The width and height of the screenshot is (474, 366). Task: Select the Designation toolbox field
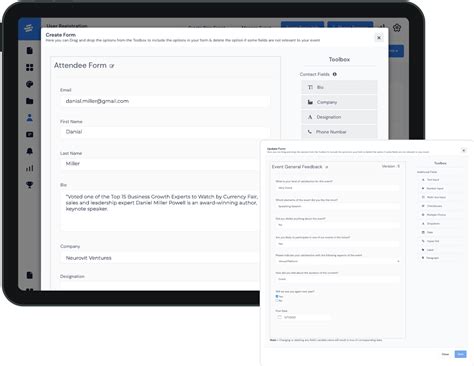[339, 117]
